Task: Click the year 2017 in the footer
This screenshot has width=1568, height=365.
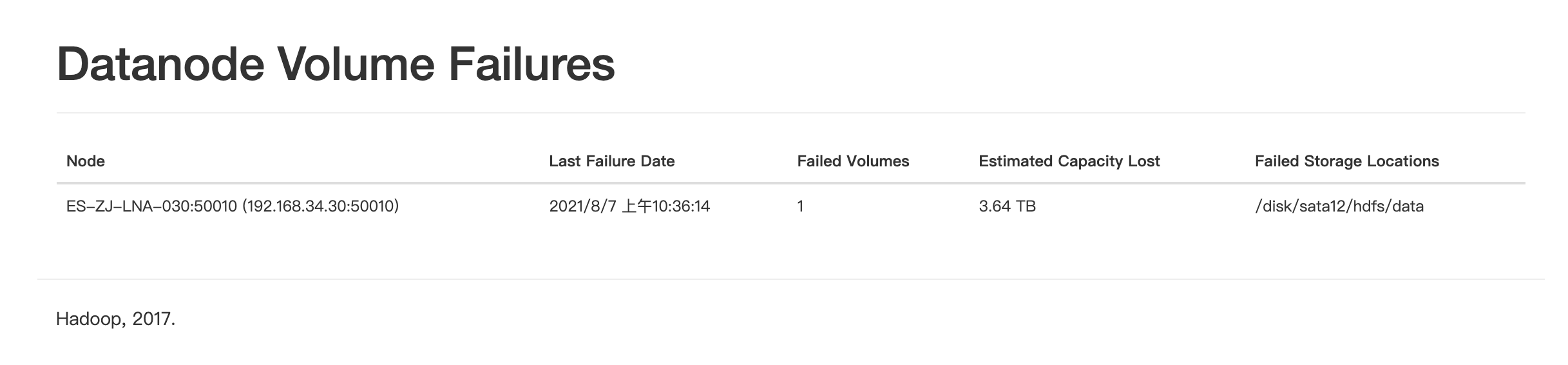Action: (153, 319)
